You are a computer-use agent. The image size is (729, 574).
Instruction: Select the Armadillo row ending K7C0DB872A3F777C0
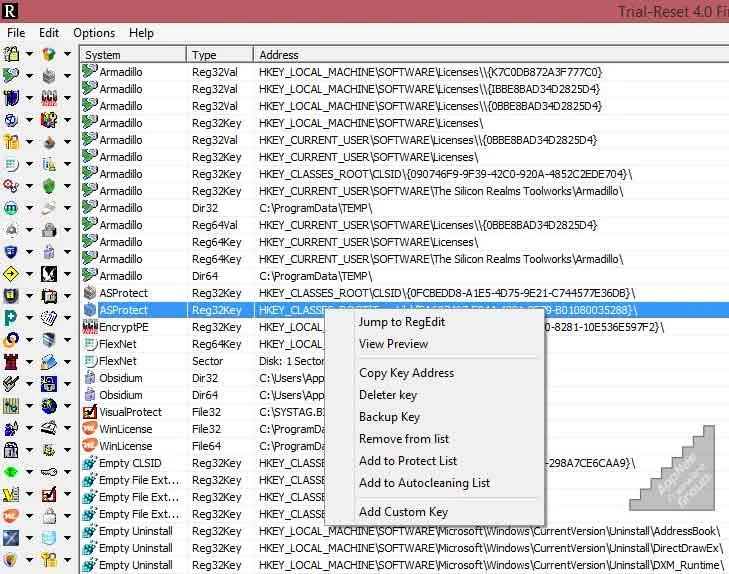point(404,72)
